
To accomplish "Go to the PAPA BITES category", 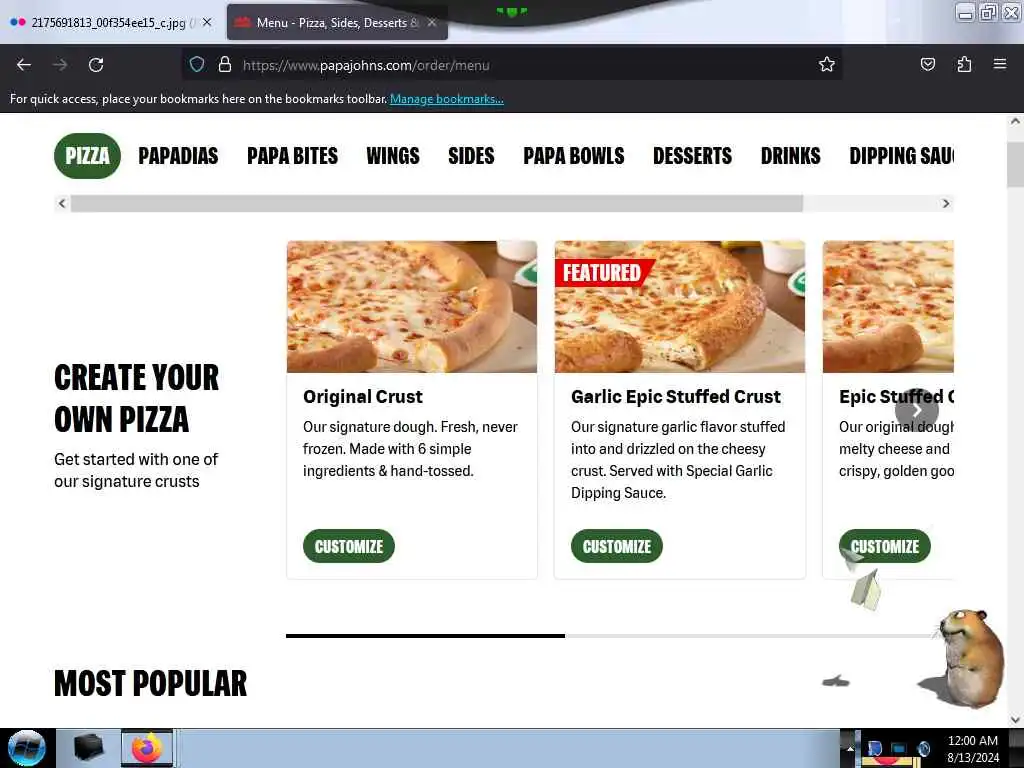I will point(293,156).
